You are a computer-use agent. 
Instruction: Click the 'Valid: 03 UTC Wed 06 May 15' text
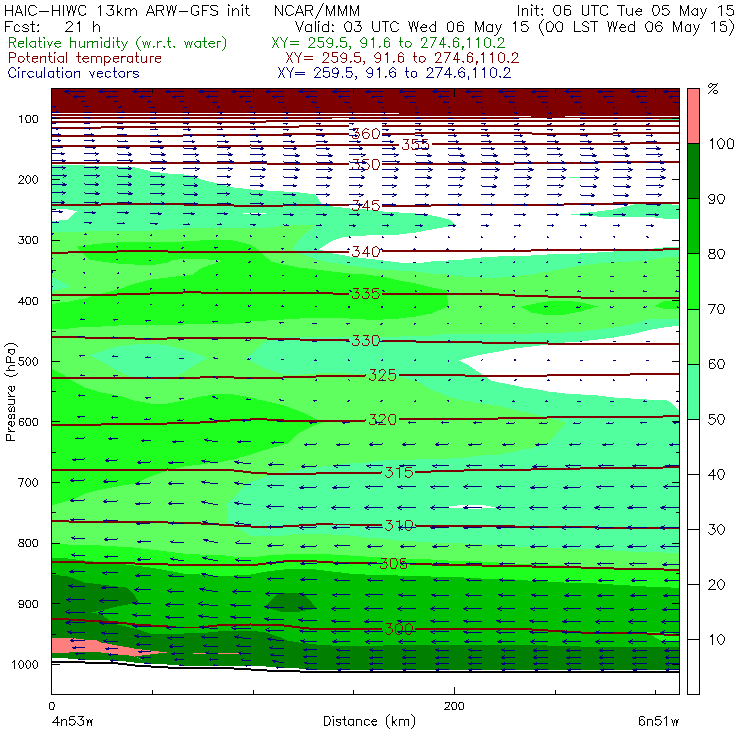coord(412,27)
